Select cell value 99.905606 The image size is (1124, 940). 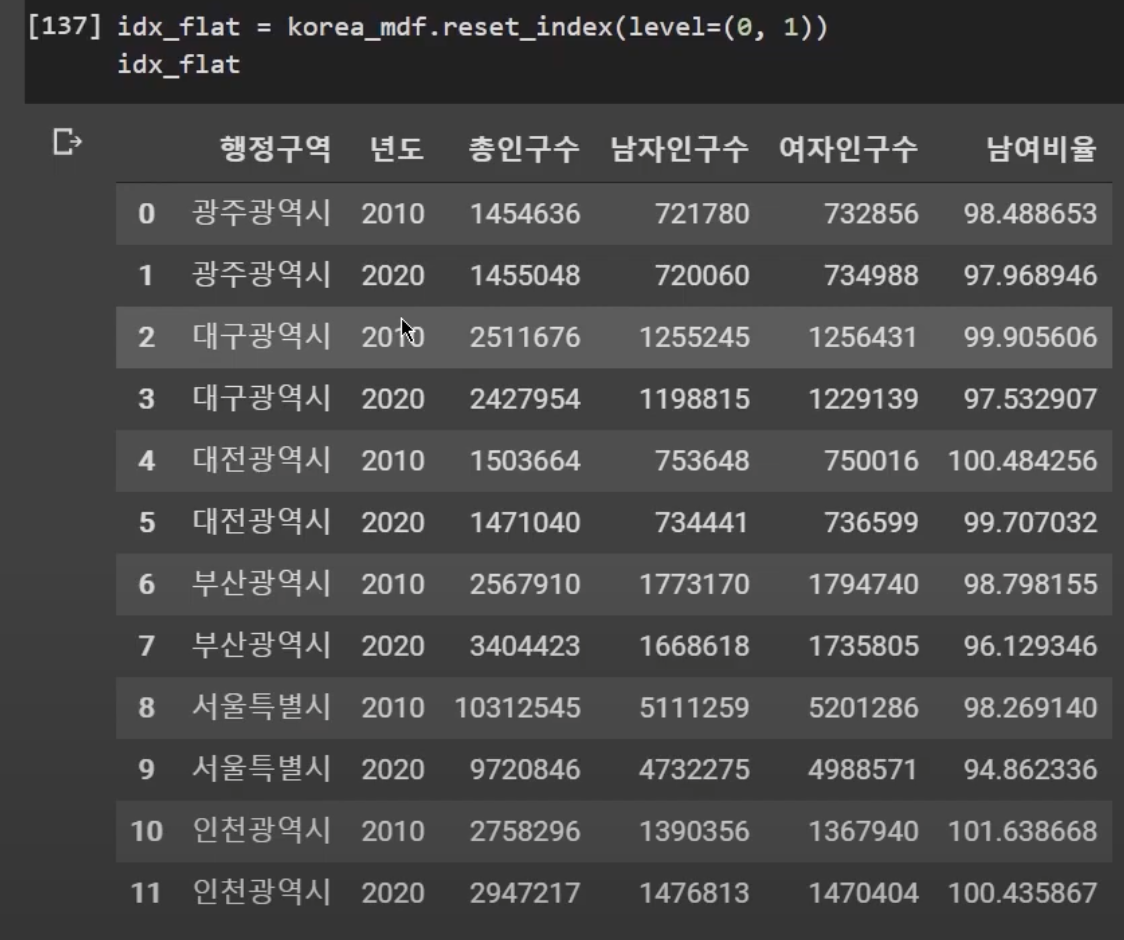coord(1030,337)
